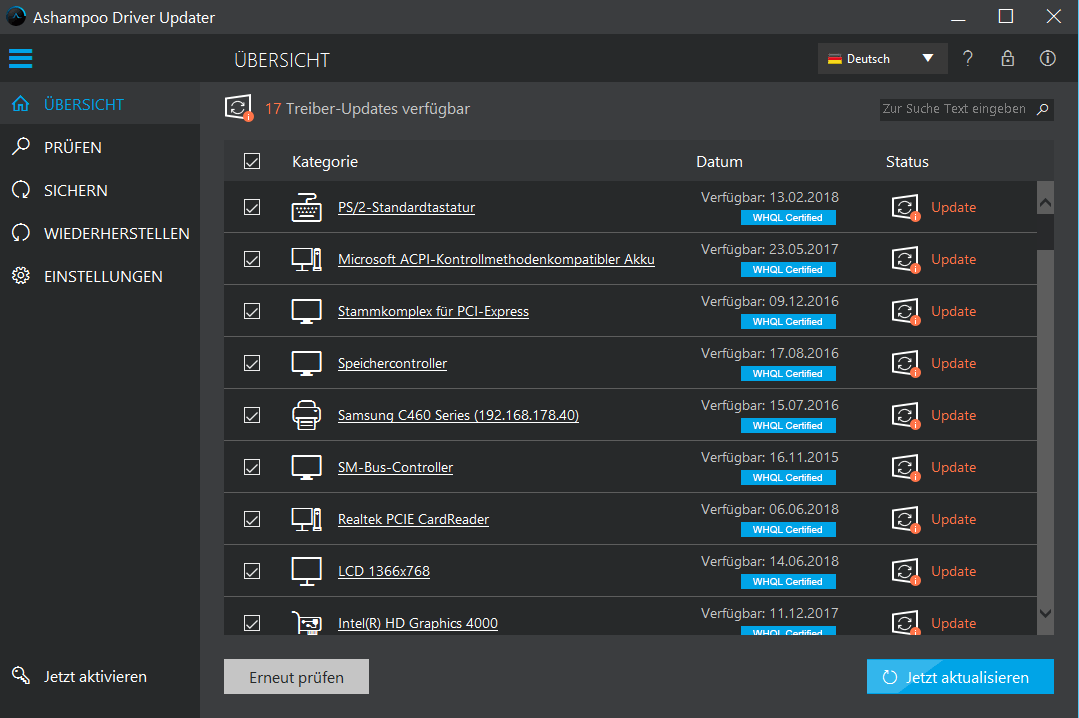Image resolution: width=1079 pixels, height=718 pixels.
Task: Open the info circle icon
Action: click(x=1047, y=59)
